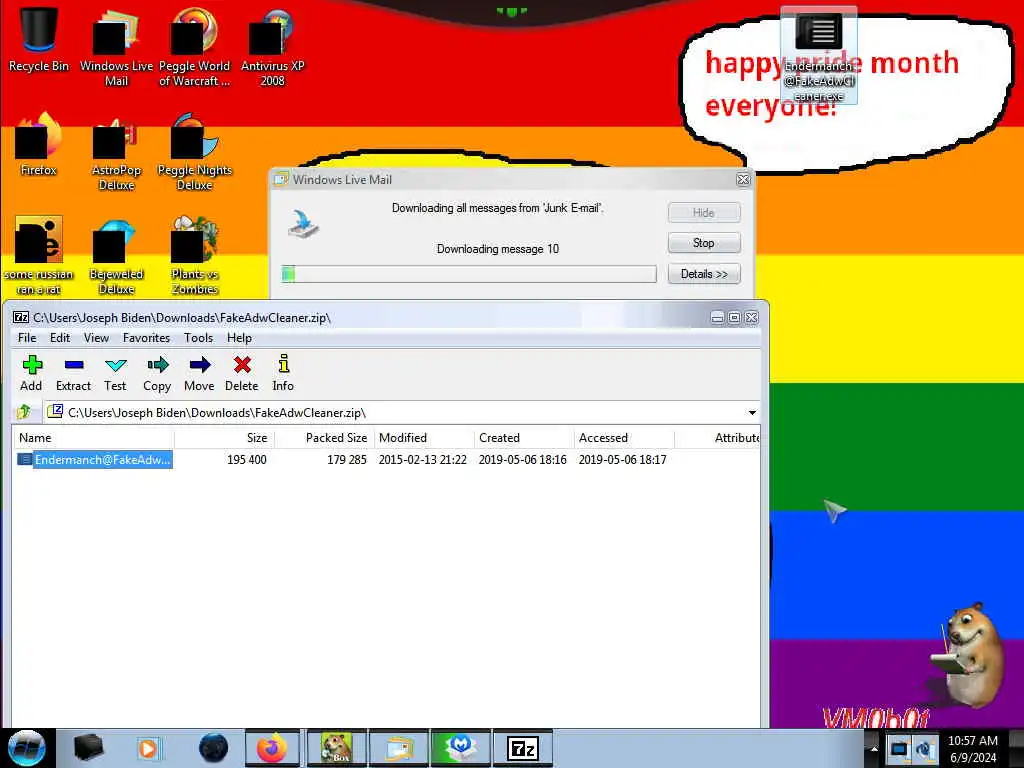This screenshot has width=1024, height=768.
Task: Sort by the Accessed column header
Action: click(624, 438)
